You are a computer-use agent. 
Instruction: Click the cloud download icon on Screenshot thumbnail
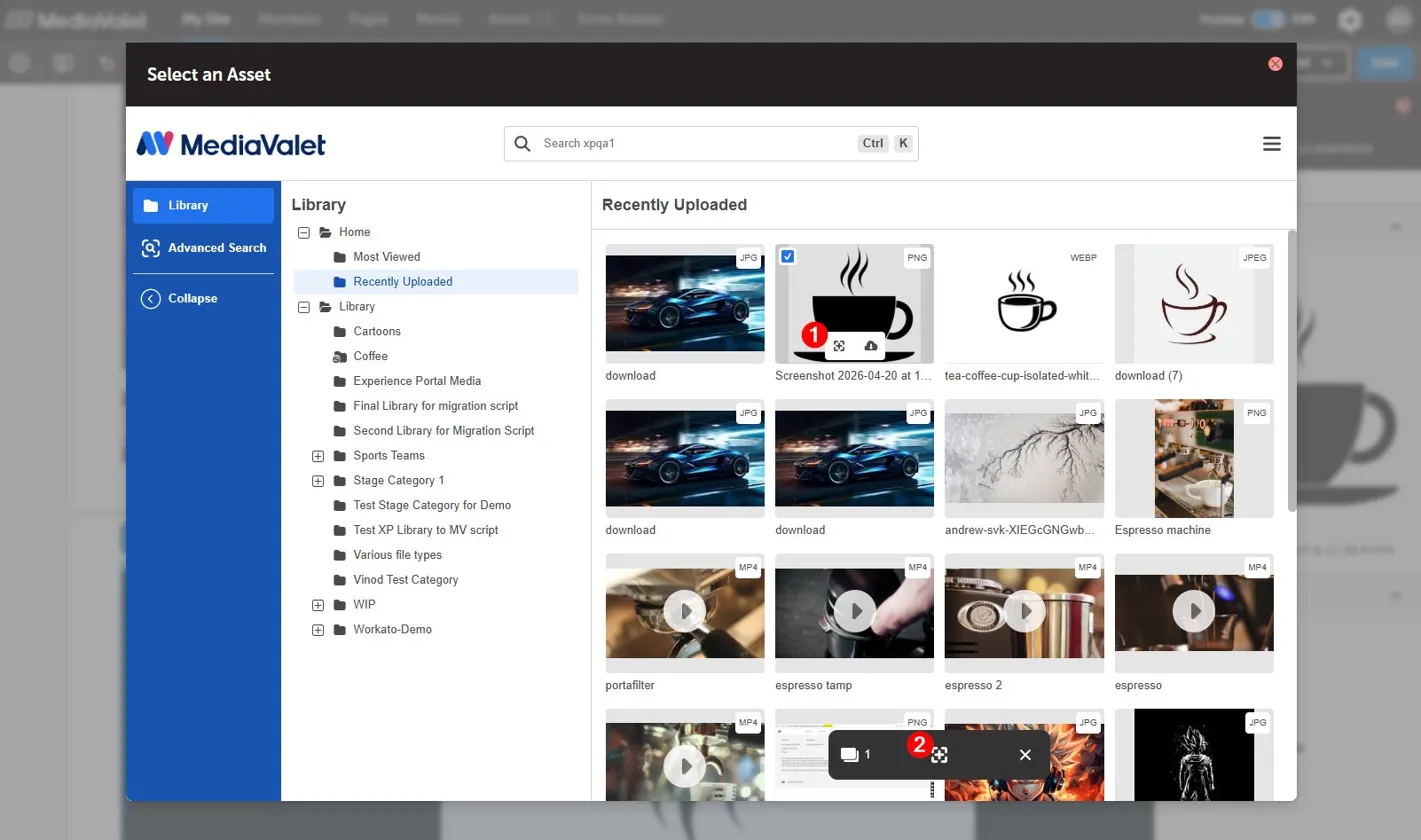pyautogui.click(x=870, y=346)
